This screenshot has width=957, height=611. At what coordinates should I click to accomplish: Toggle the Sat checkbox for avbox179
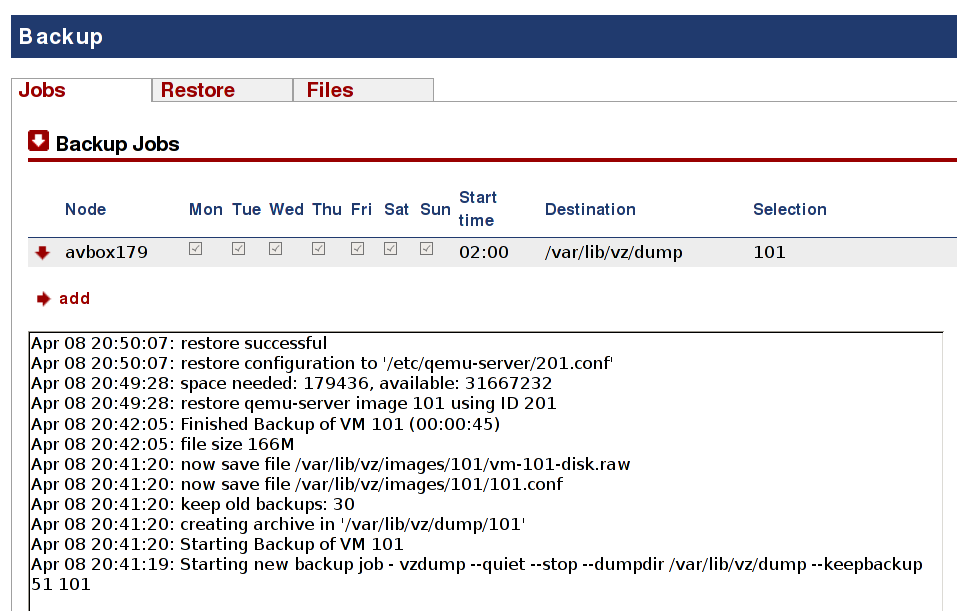click(391, 248)
